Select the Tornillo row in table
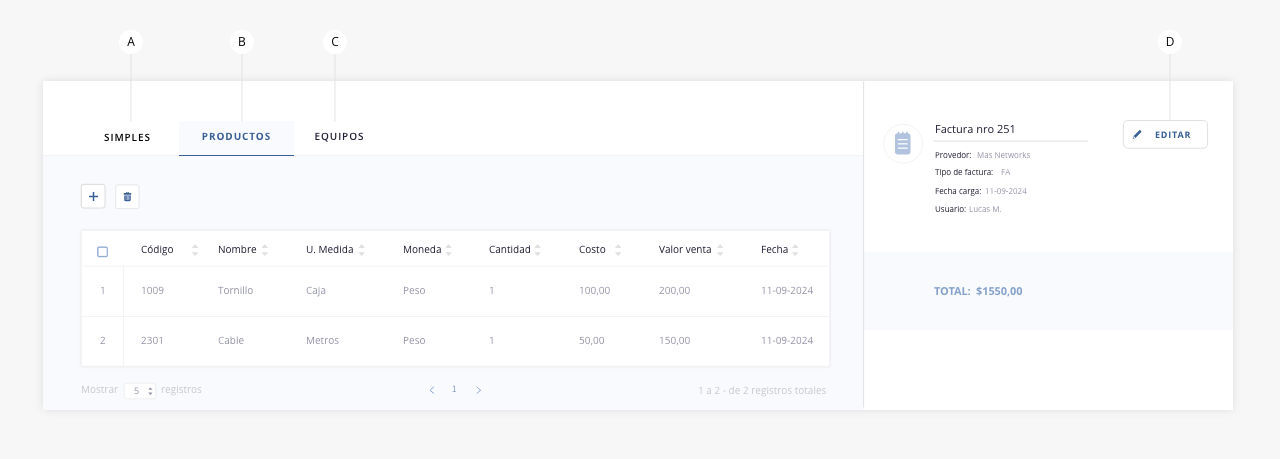This screenshot has width=1280, height=459. (455, 291)
